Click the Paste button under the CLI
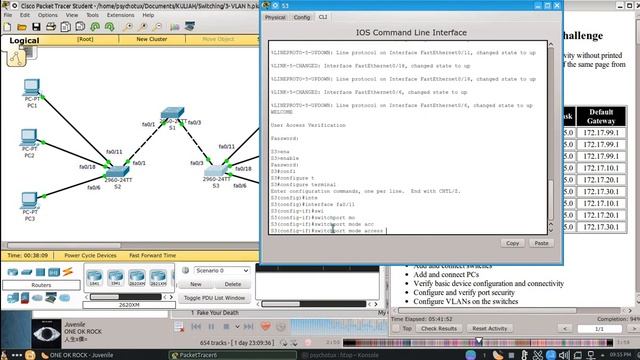The height and width of the screenshot is (360, 640). point(541,243)
